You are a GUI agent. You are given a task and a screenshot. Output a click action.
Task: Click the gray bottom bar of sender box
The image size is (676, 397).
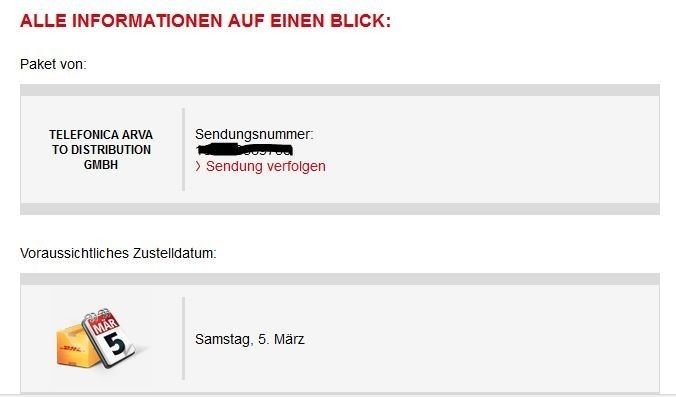click(340, 209)
